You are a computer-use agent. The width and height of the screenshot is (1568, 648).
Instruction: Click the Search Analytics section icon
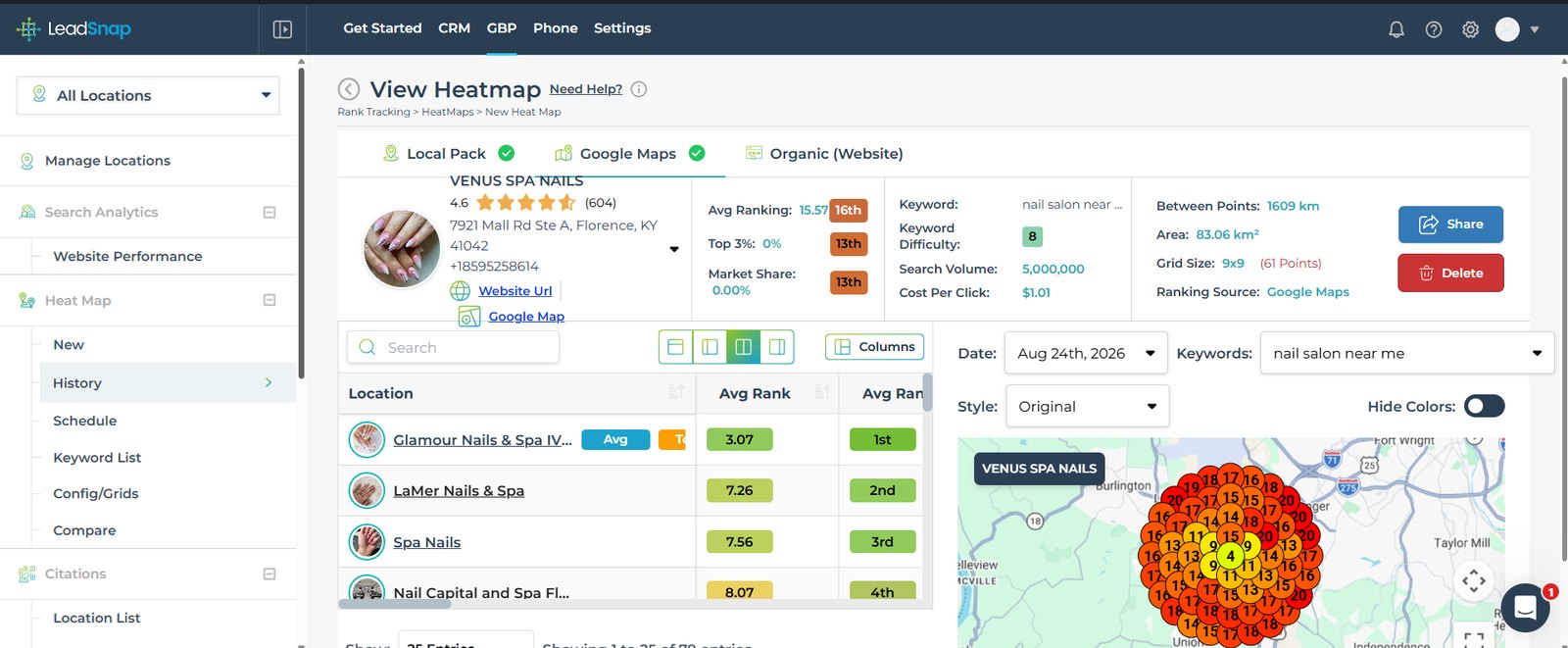(27, 212)
